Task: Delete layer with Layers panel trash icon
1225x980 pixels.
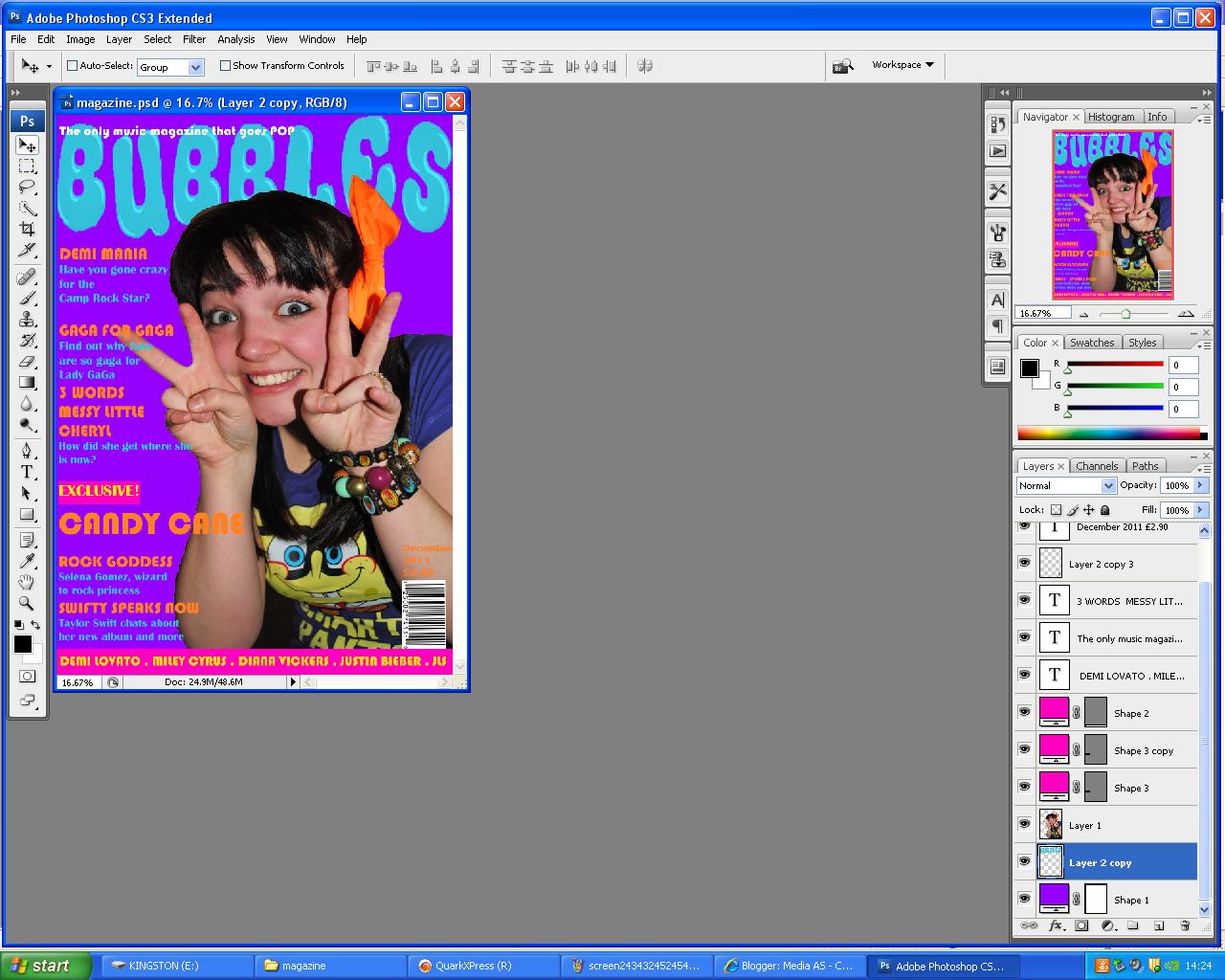Action: pos(1185,925)
